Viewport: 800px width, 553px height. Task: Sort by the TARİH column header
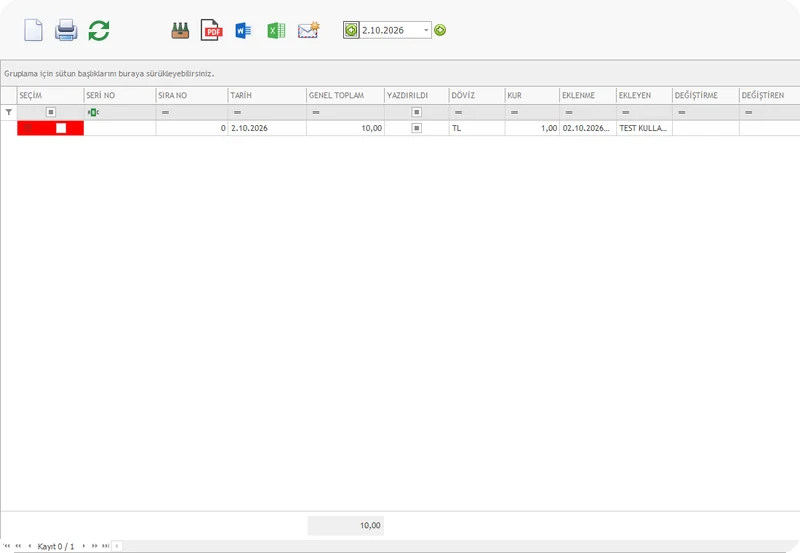(x=267, y=95)
